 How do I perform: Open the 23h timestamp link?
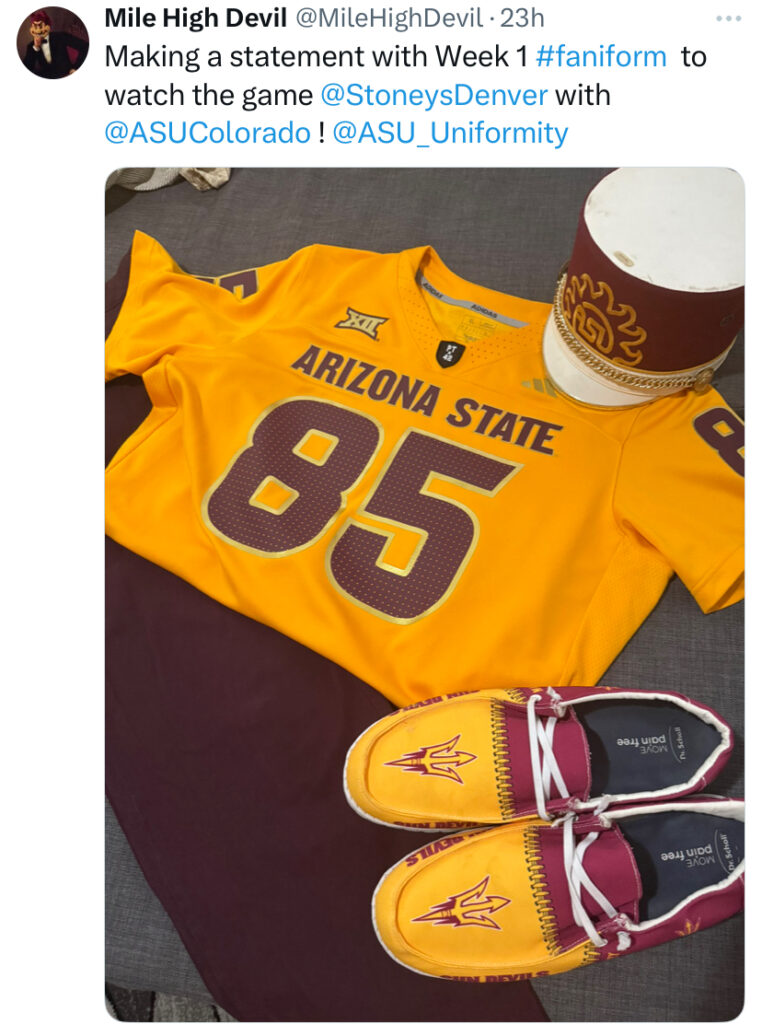522,18
